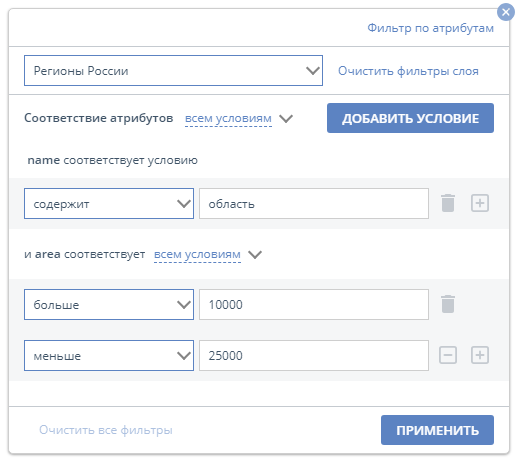Add another name condition with plus icon

click(480, 203)
